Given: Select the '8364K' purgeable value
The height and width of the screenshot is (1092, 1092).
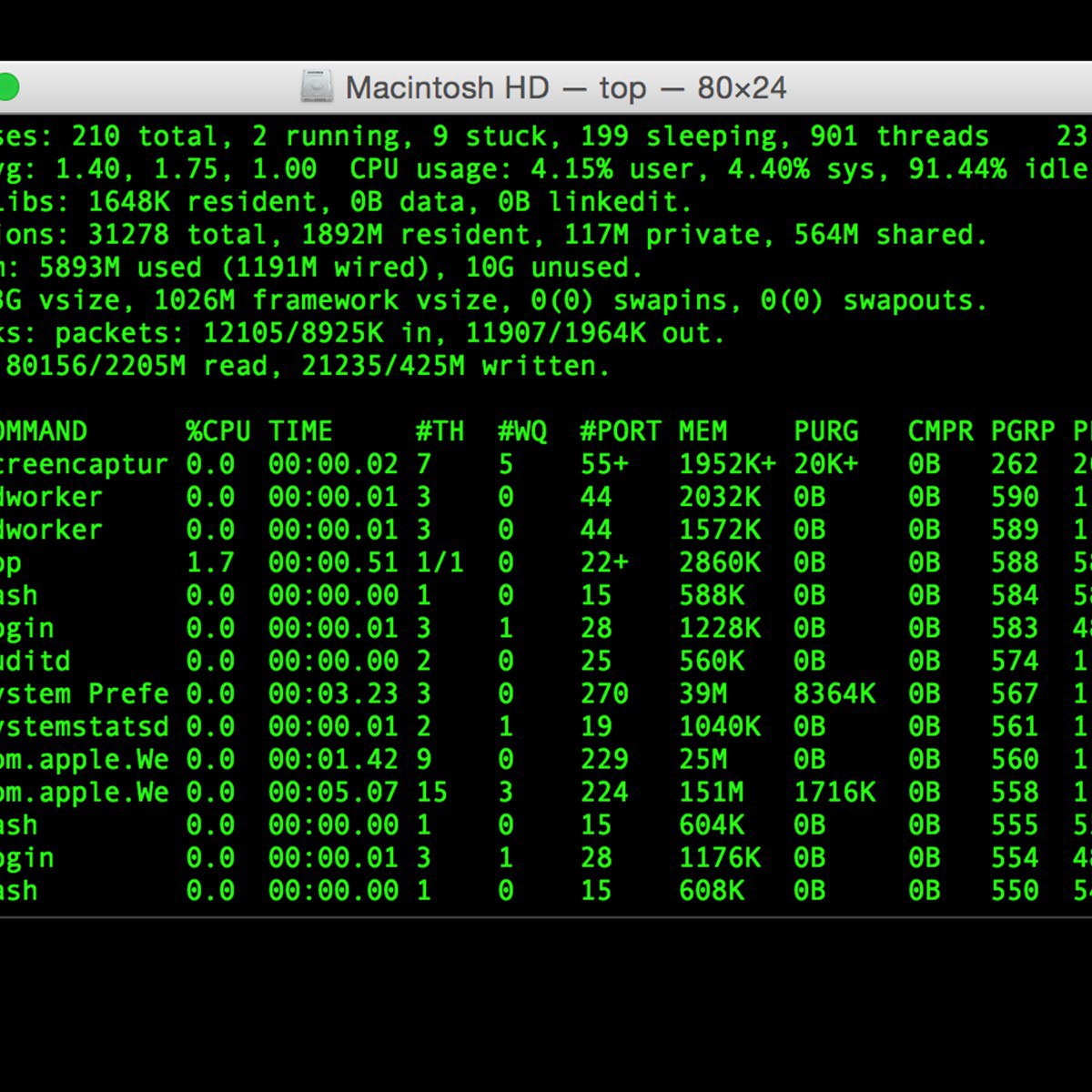Looking at the screenshot, I should [x=834, y=693].
